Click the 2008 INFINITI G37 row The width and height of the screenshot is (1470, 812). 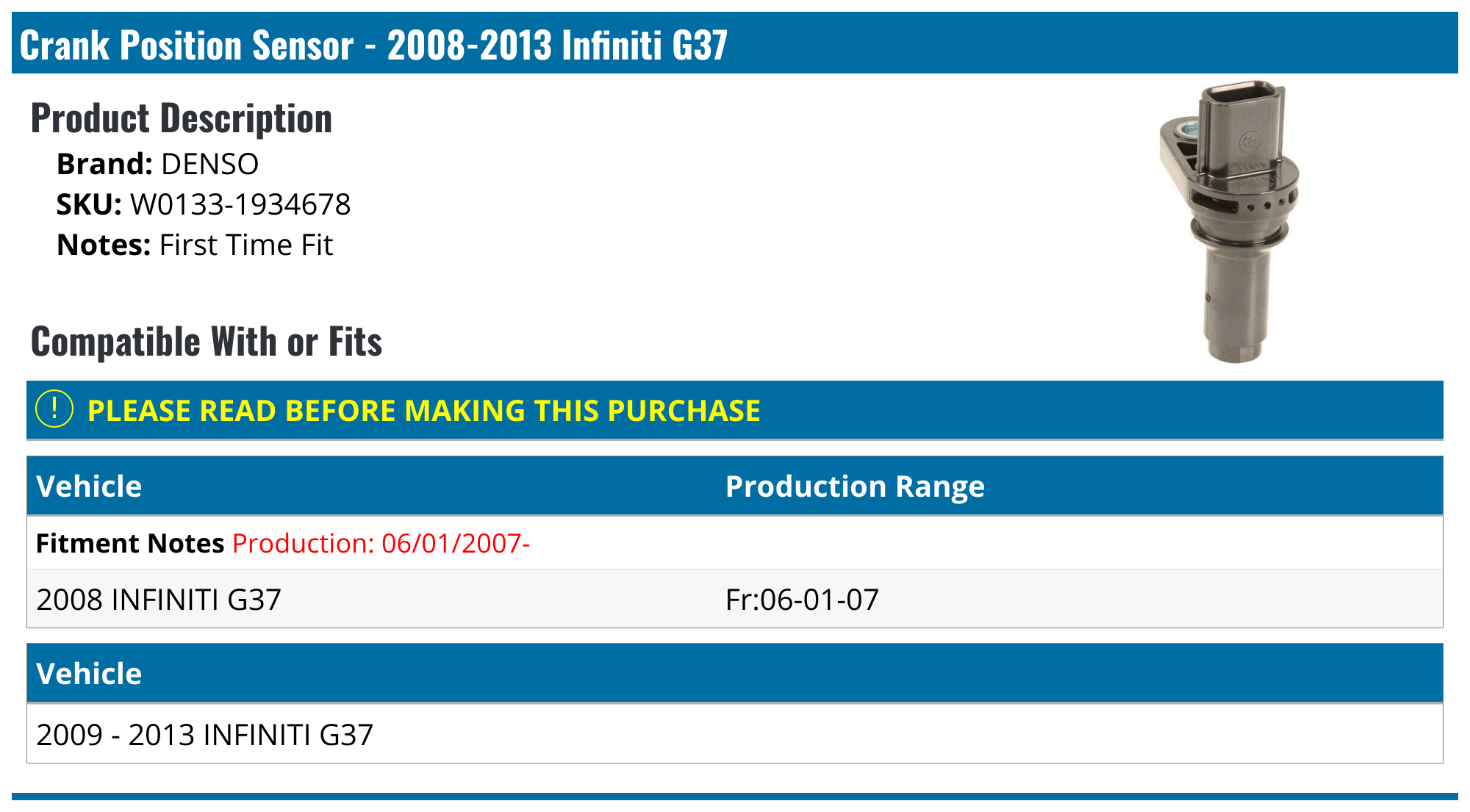pos(159,600)
